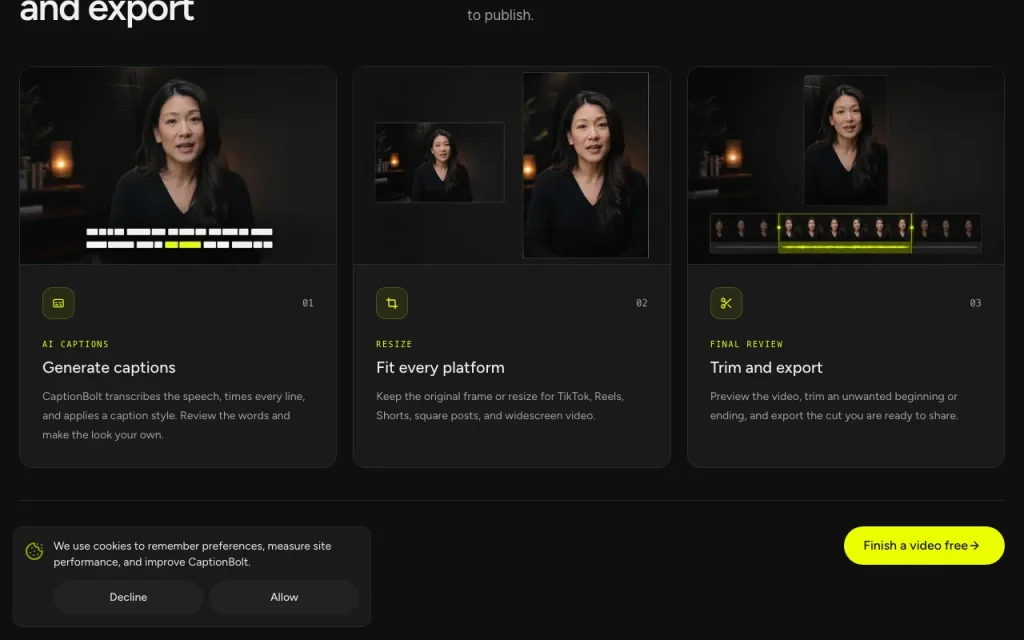Click the crop resize icon
The width and height of the screenshot is (1024, 640).
pyautogui.click(x=392, y=303)
